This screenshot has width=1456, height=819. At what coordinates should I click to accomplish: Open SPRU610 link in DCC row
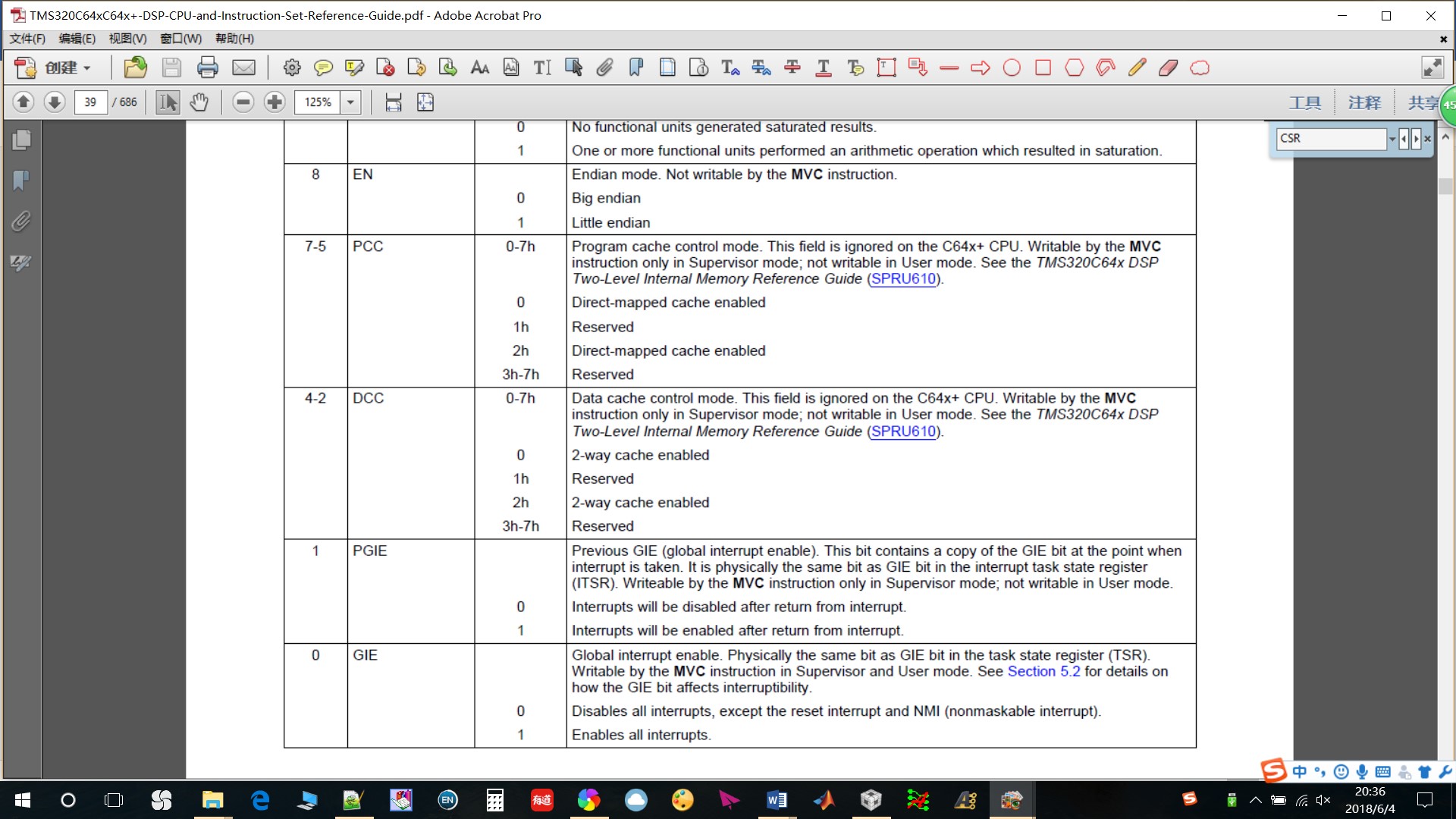pyautogui.click(x=904, y=431)
